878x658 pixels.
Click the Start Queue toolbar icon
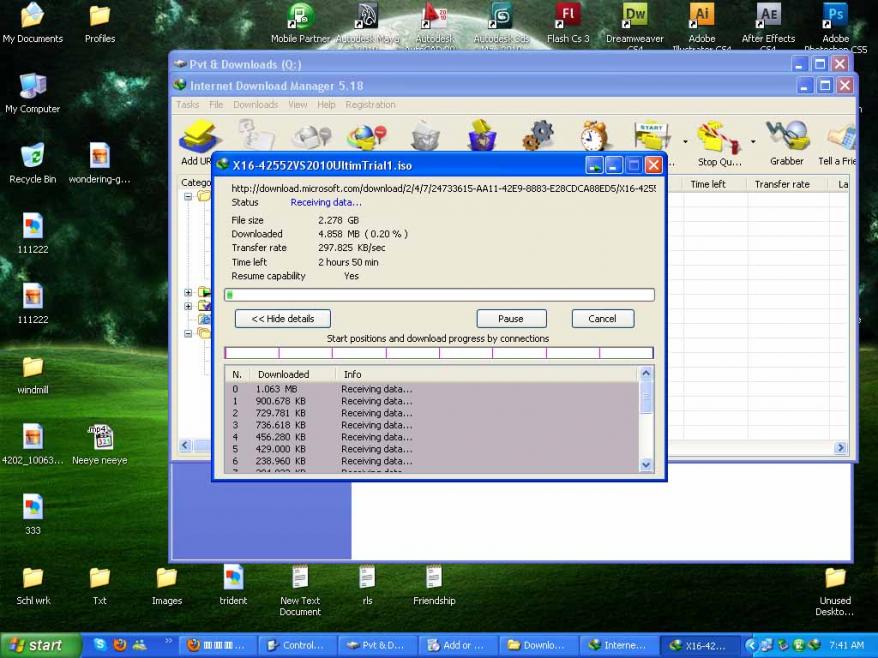(x=653, y=136)
